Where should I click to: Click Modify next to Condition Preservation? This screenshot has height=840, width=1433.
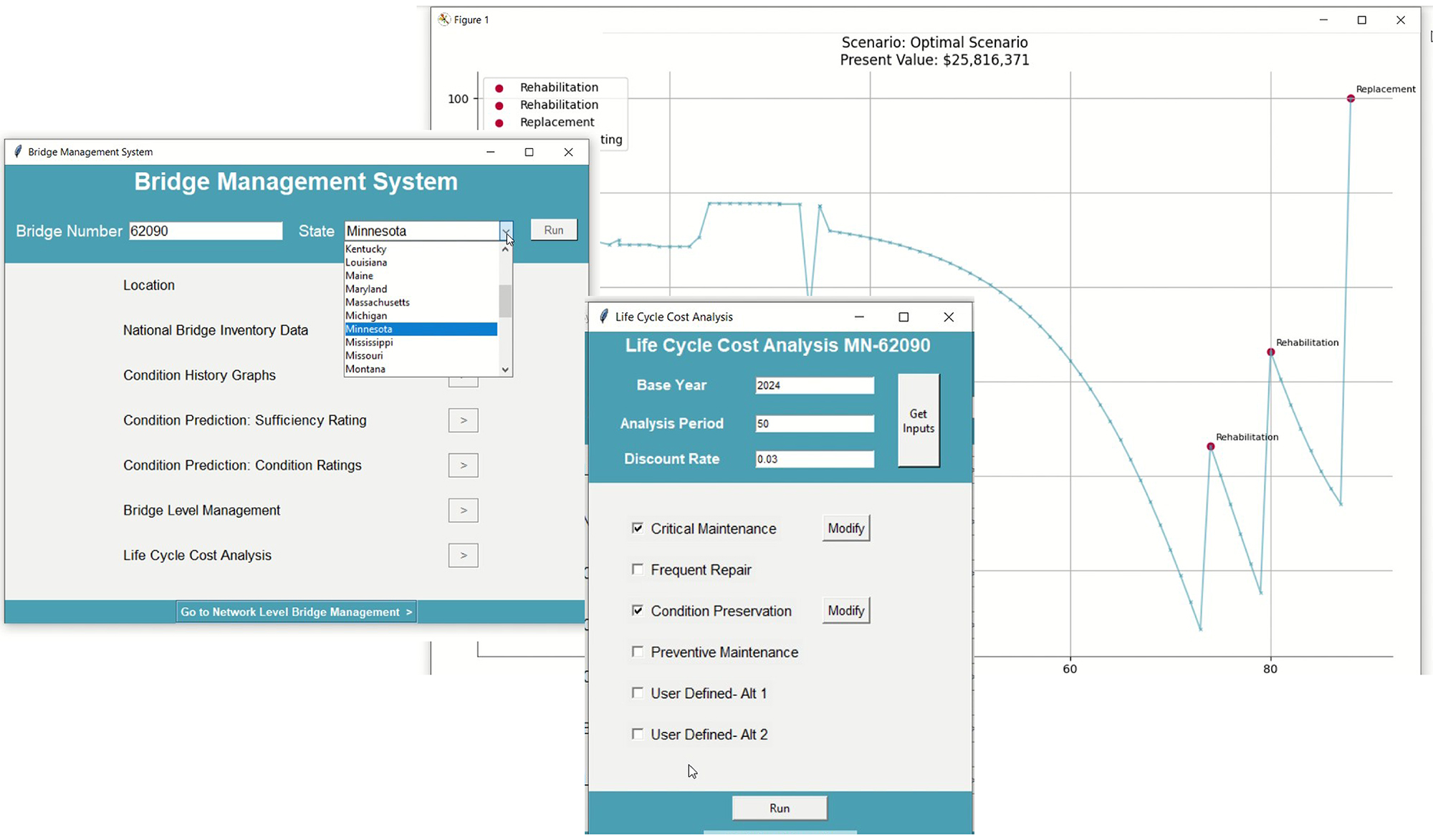846,611
